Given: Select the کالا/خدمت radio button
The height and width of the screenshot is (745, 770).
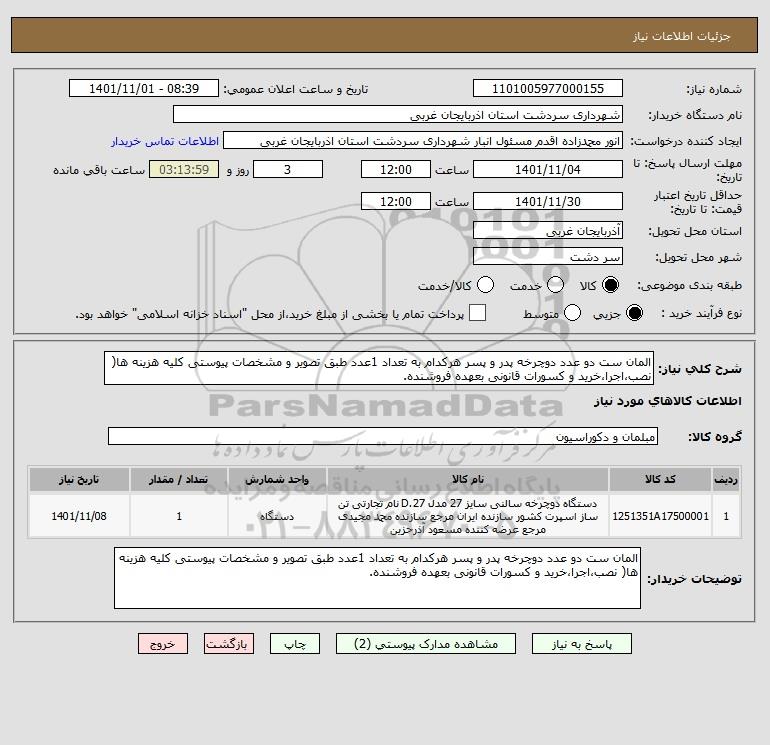Looking at the screenshot, I should point(486,285).
